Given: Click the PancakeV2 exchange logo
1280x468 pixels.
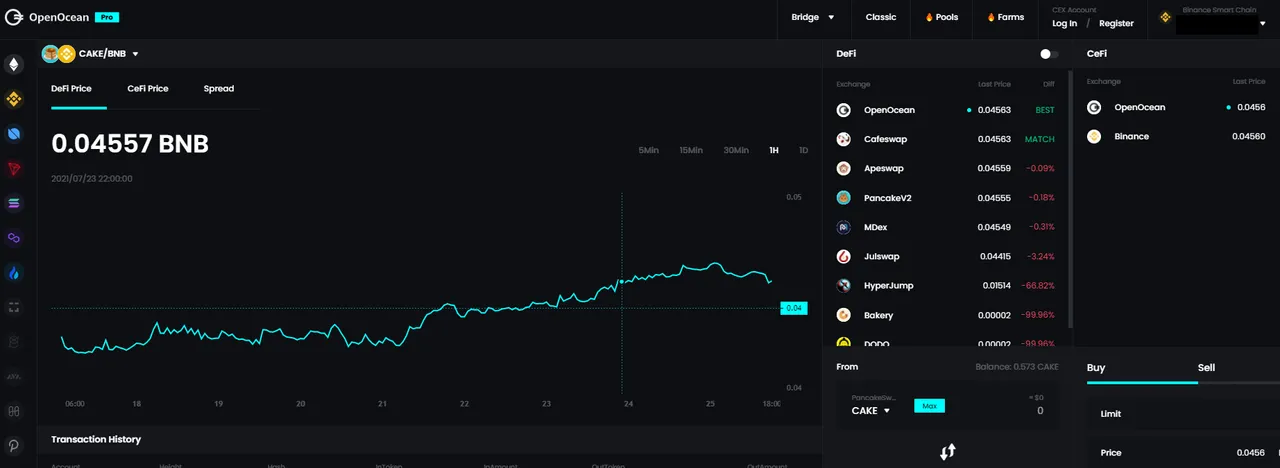Looking at the screenshot, I should tap(844, 198).
